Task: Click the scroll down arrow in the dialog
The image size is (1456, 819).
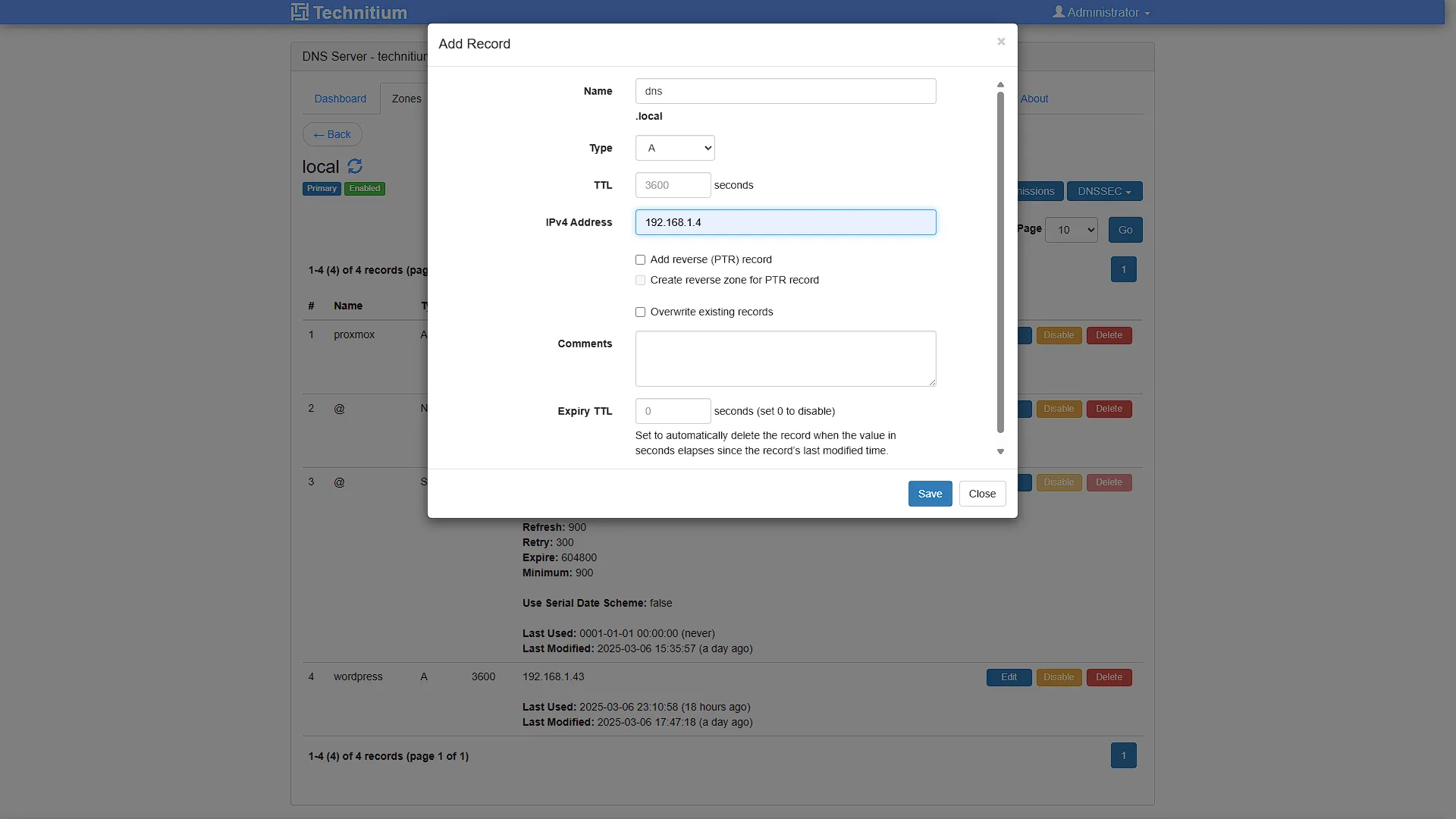Action: 1000,451
